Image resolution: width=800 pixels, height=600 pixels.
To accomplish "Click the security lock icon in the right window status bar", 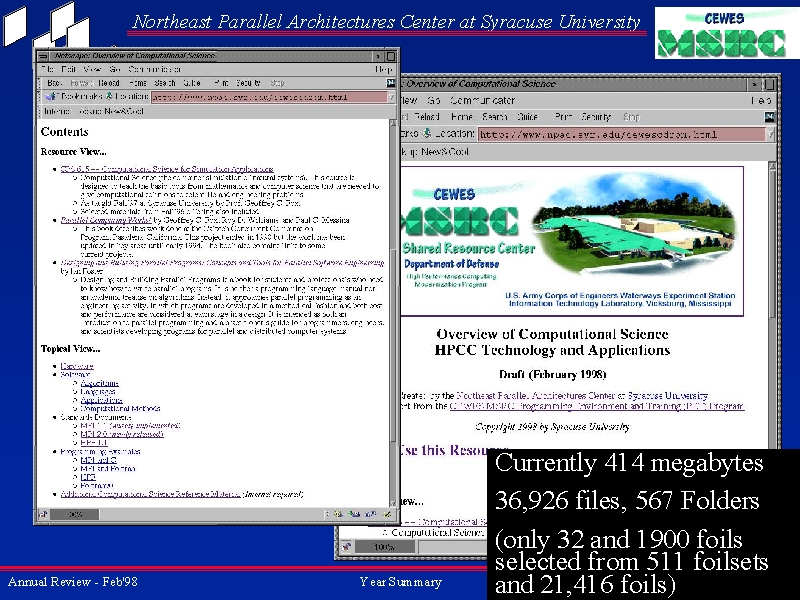I will 347,546.
